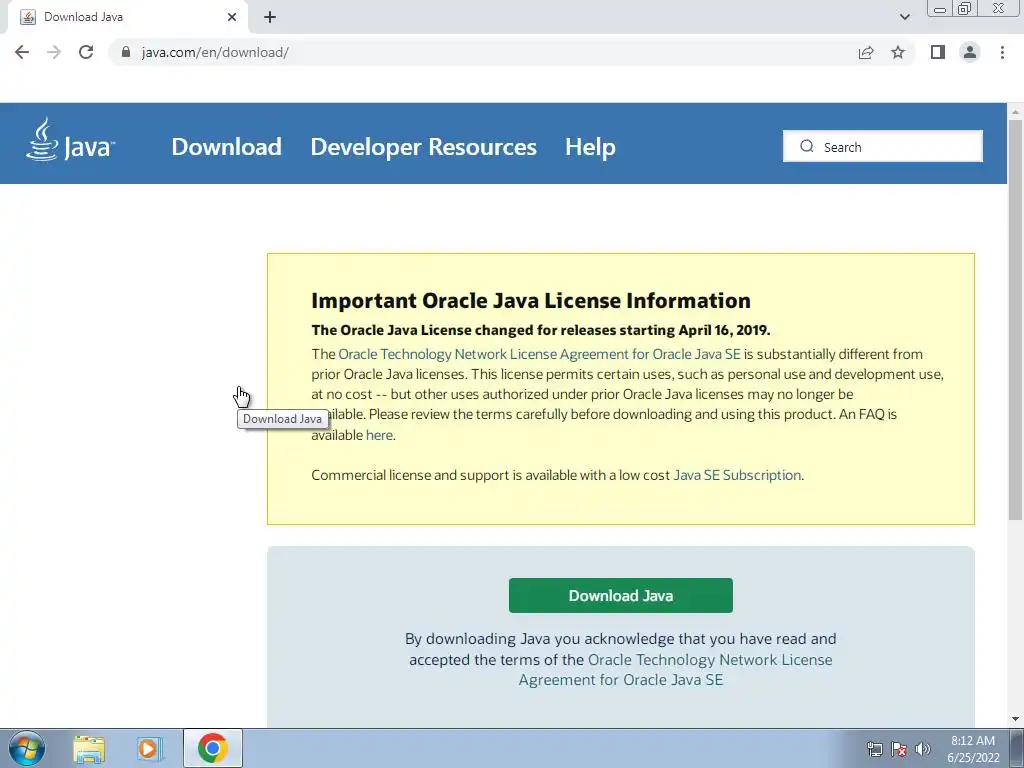Click the tab search chevron
This screenshot has height=768, width=1024.
(x=904, y=17)
